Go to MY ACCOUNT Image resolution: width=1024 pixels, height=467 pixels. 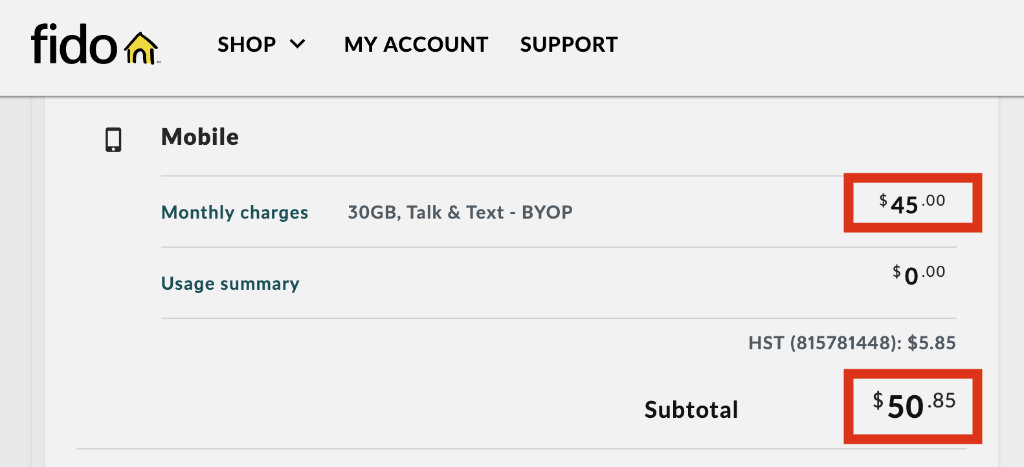pyautogui.click(x=416, y=45)
